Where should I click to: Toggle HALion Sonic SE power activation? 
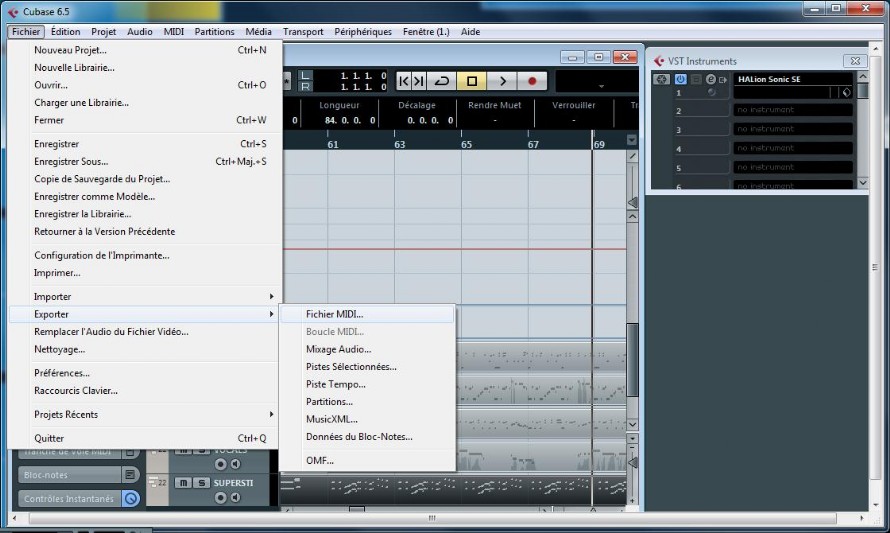point(681,79)
